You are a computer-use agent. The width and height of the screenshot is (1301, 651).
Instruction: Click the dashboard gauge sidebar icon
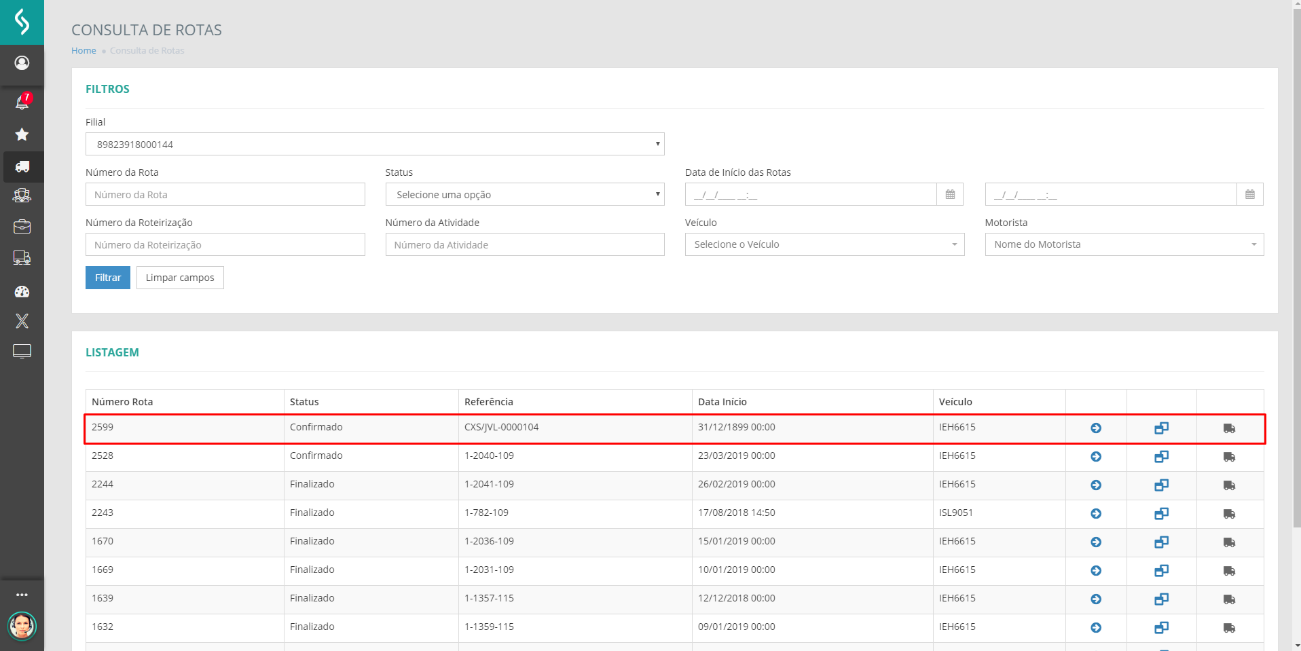coord(21,292)
